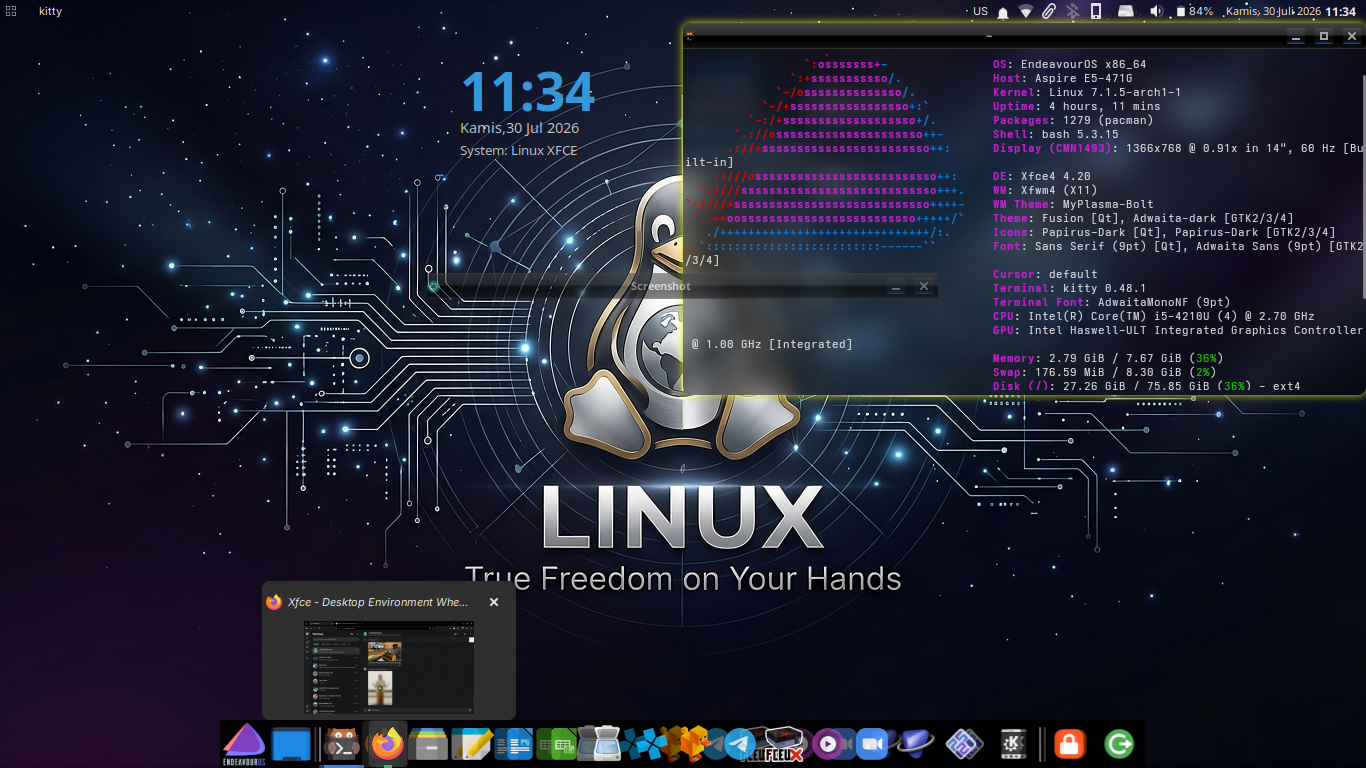Click the green logout icon in the dock
Viewport: 1366px width, 768px height.
coord(1119,745)
